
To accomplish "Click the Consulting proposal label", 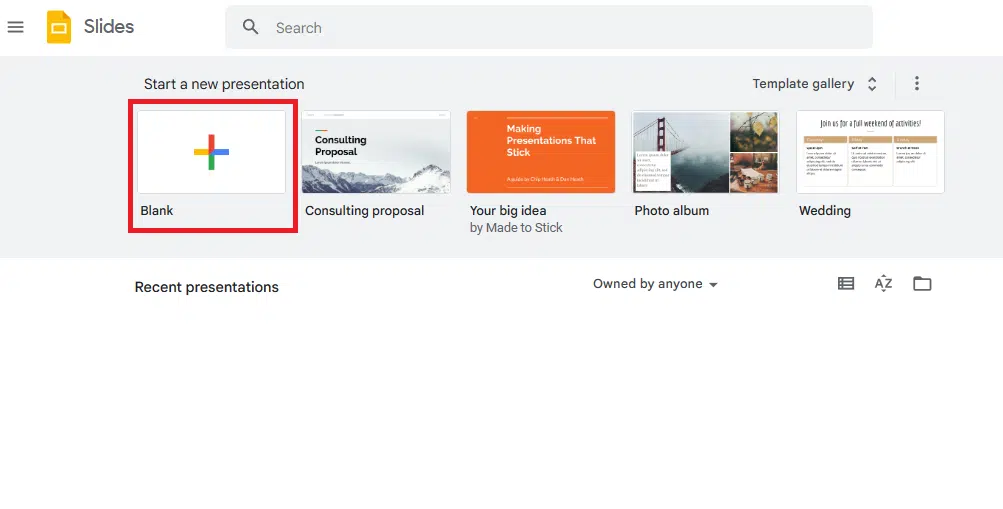I will [x=364, y=211].
